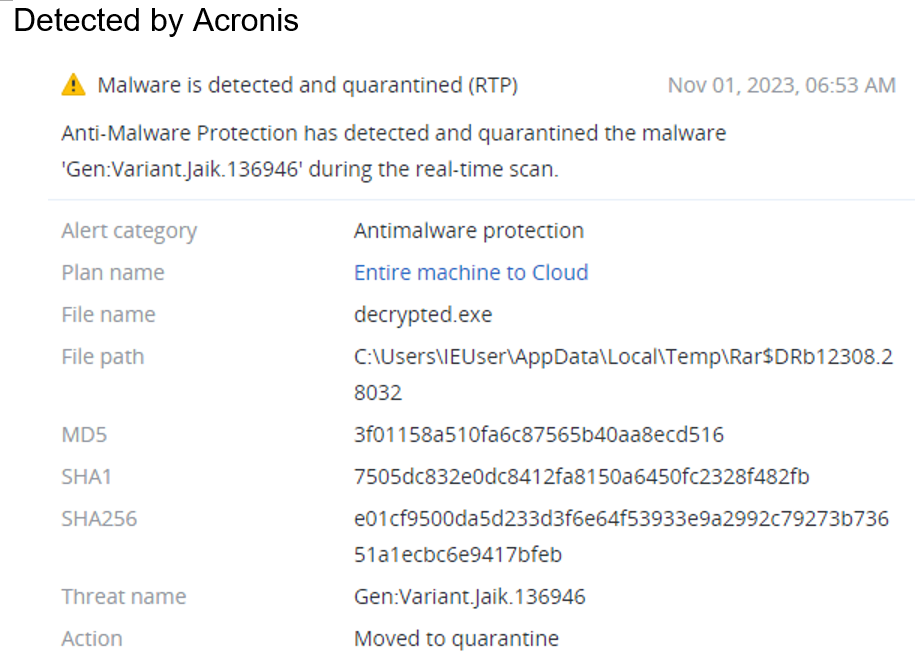
Task: Click the Plan name label
Action: point(113,273)
